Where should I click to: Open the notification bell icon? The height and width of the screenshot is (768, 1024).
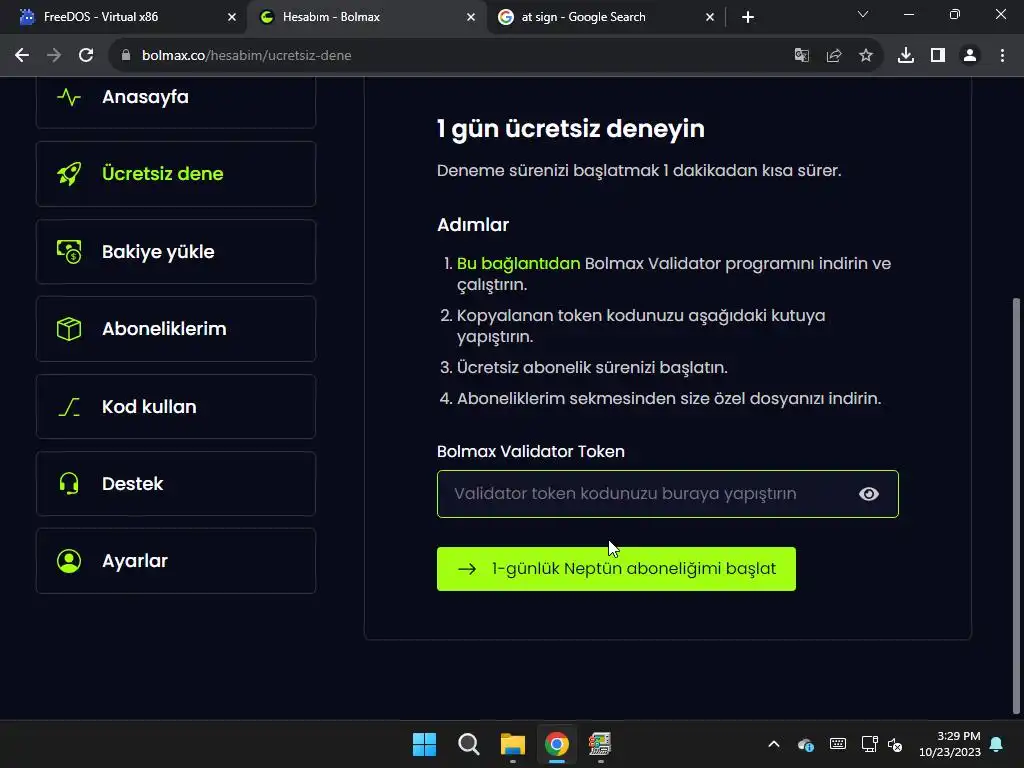click(x=997, y=744)
